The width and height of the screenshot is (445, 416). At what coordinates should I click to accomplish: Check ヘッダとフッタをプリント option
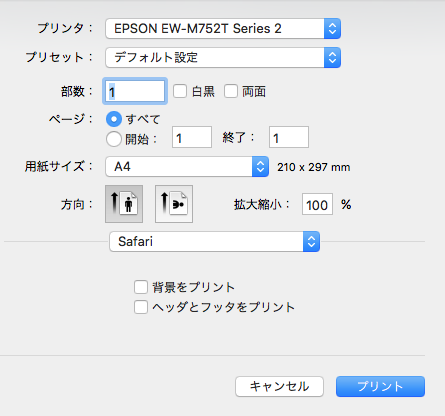pyautogui.click(x=141, y=307)
